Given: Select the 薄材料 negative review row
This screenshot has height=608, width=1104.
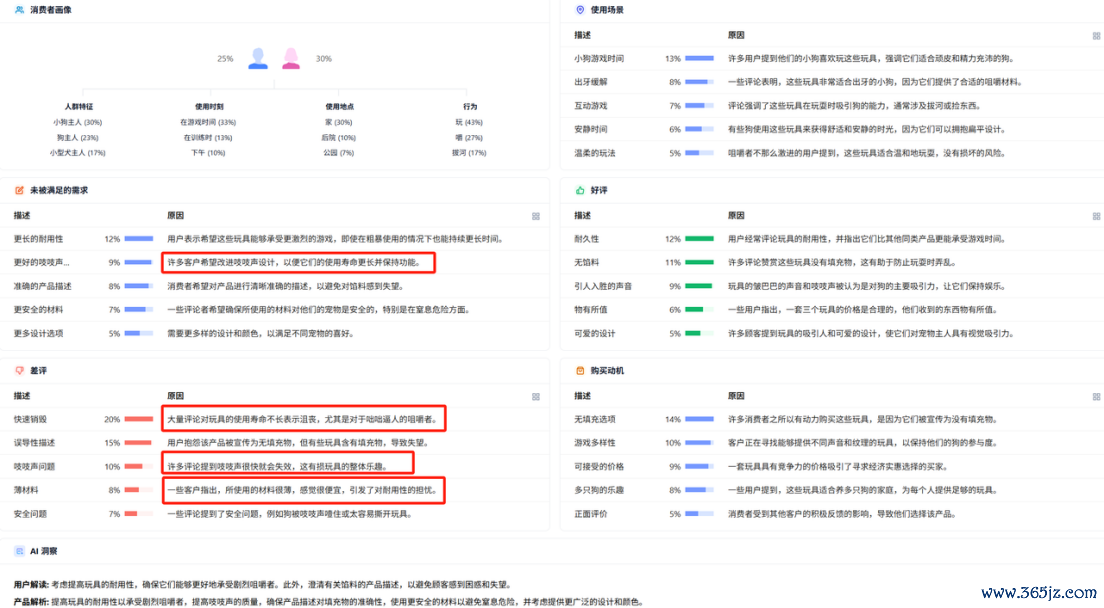Looking at the screenshot, I should (x=275, y=490).
